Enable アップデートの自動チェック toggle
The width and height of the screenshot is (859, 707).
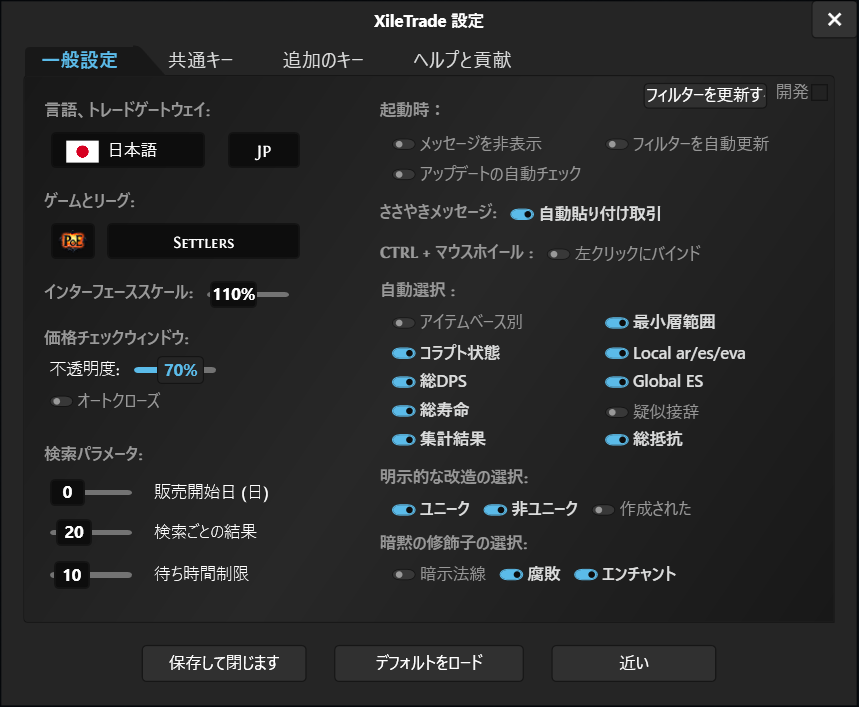click(x=404, y=175)
